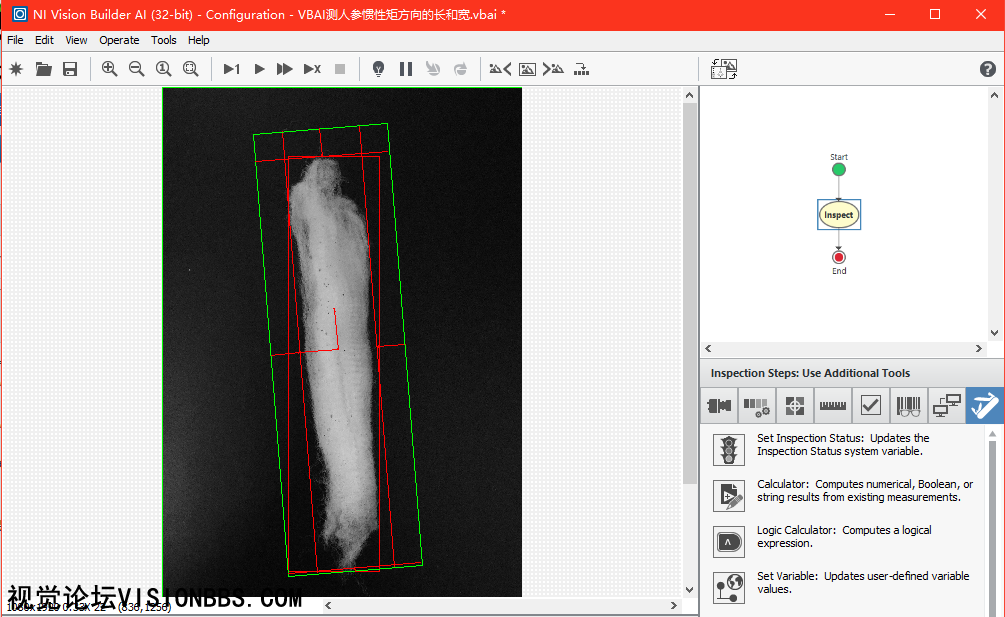Choose the Logic Calculator step icon
The width and height of the screenshot is (1005, 617).
(x=729, y=541)
